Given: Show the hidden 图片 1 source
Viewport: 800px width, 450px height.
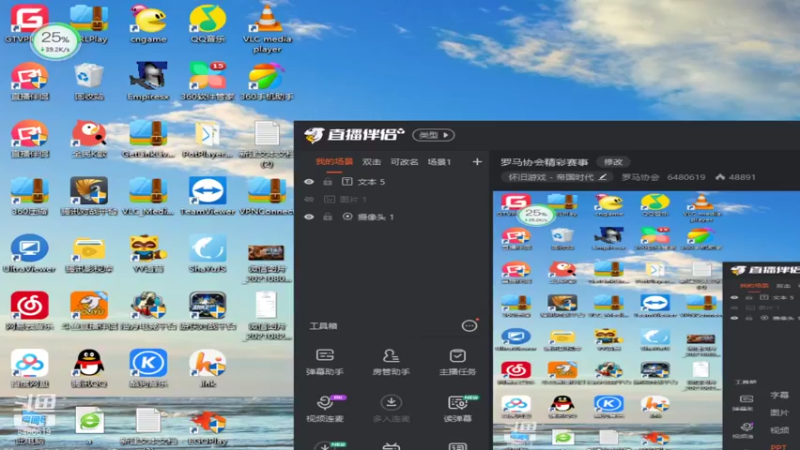Looking at the screenshot, I should [309, 199].
